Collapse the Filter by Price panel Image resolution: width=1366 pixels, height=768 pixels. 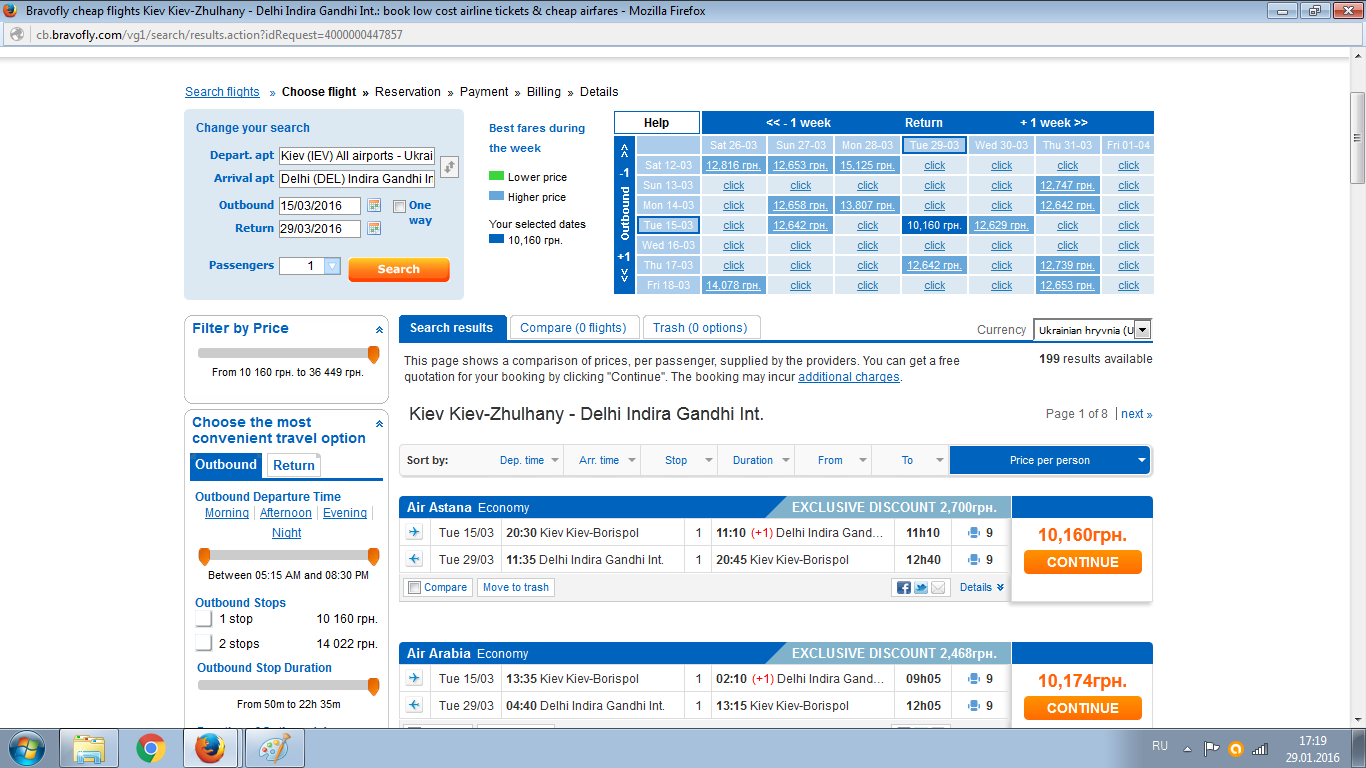(379, 329)
